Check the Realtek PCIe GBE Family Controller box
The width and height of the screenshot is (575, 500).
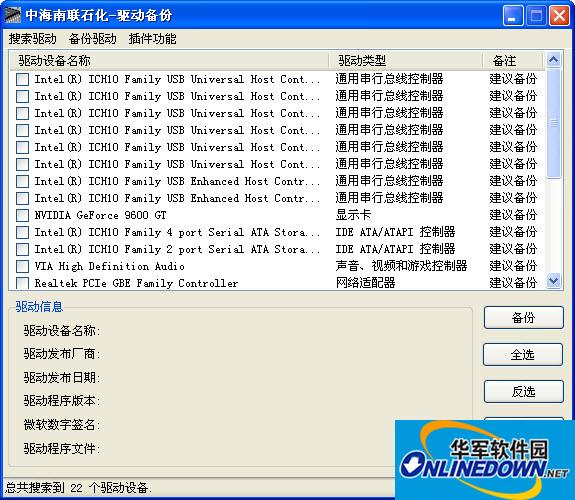pos(22,283)
